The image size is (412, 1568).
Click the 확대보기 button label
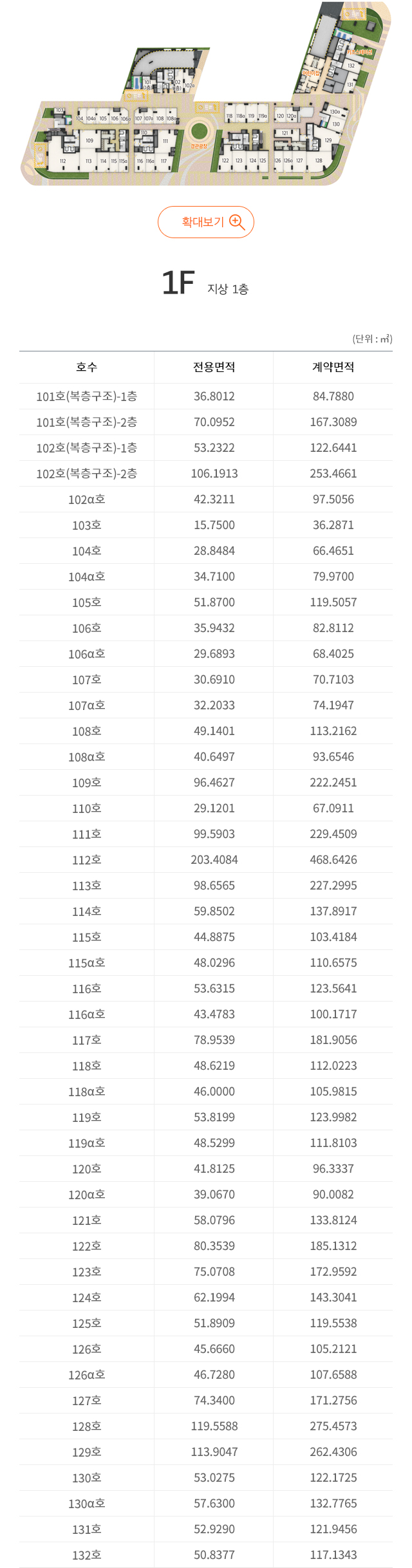202,222
